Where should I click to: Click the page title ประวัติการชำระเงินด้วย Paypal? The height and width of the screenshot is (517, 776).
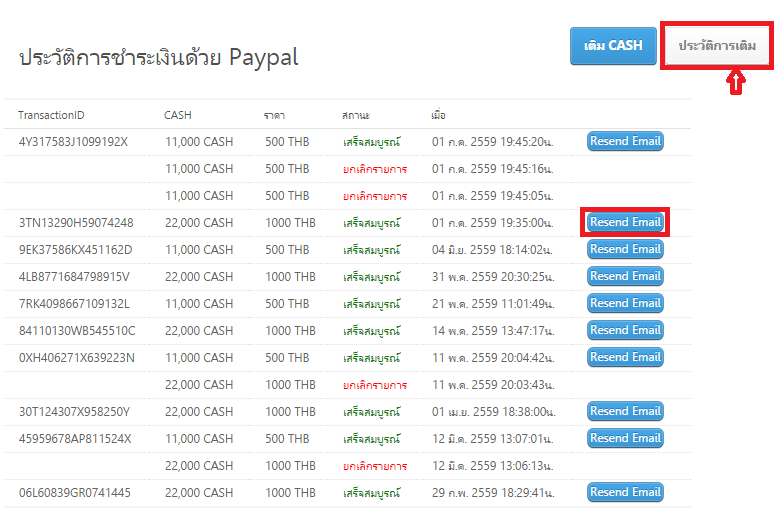[158, 57]
